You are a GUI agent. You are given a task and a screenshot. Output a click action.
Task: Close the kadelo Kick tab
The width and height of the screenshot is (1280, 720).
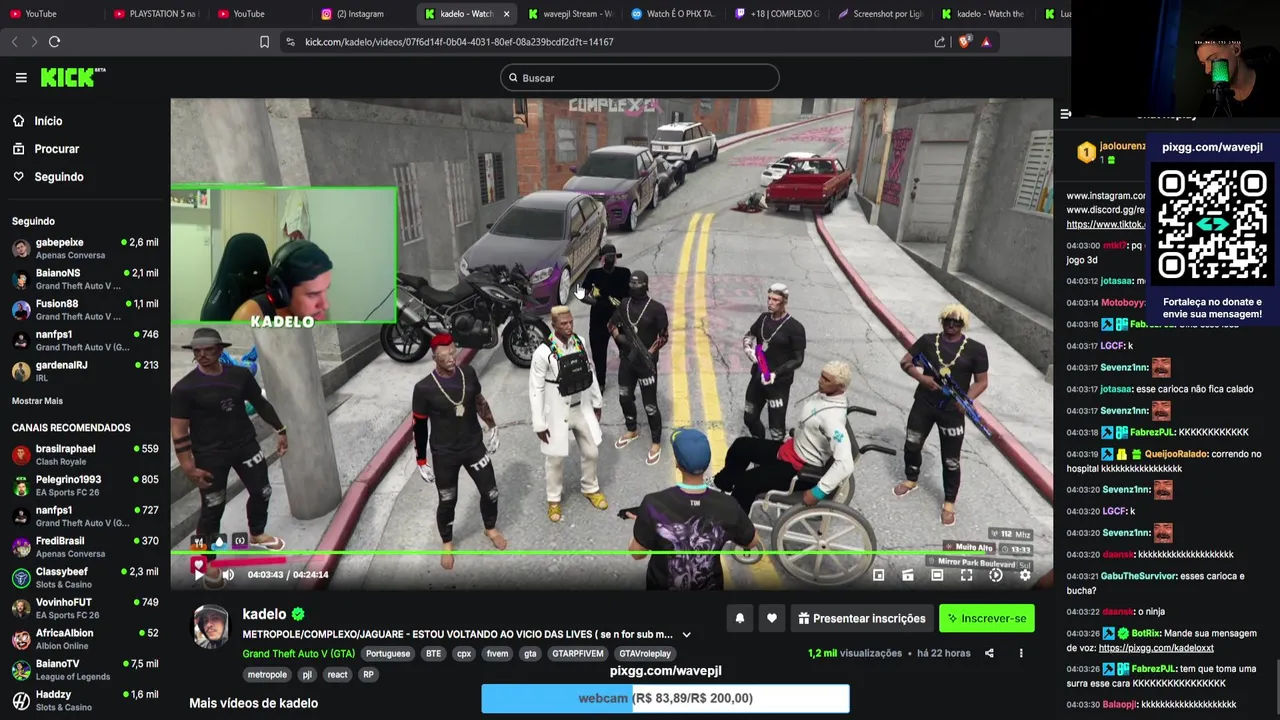(506, 14)
